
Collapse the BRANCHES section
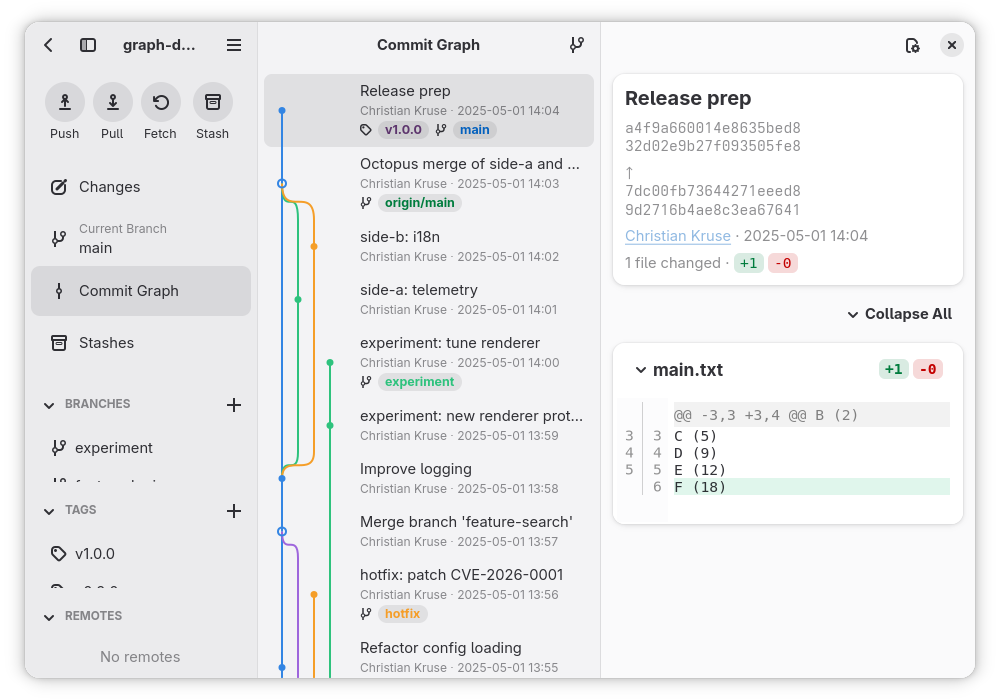click(49, 405)
